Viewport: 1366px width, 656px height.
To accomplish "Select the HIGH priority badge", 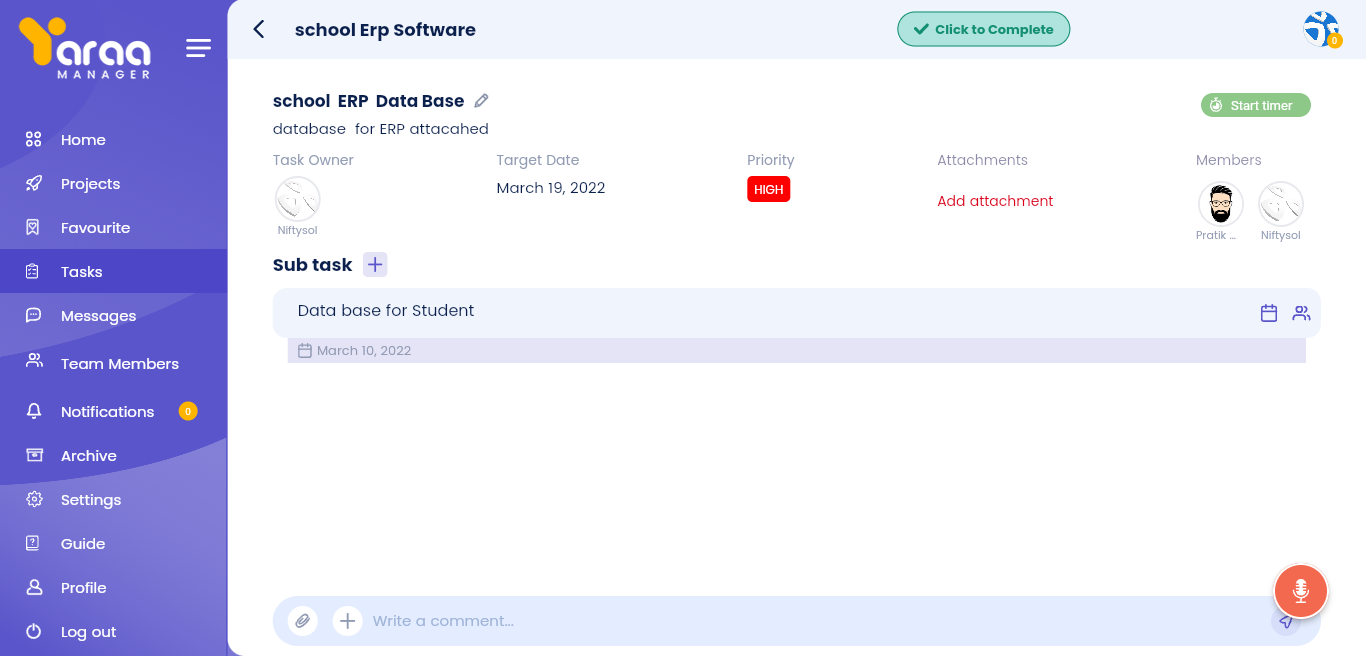I will [x=768, y=189].
